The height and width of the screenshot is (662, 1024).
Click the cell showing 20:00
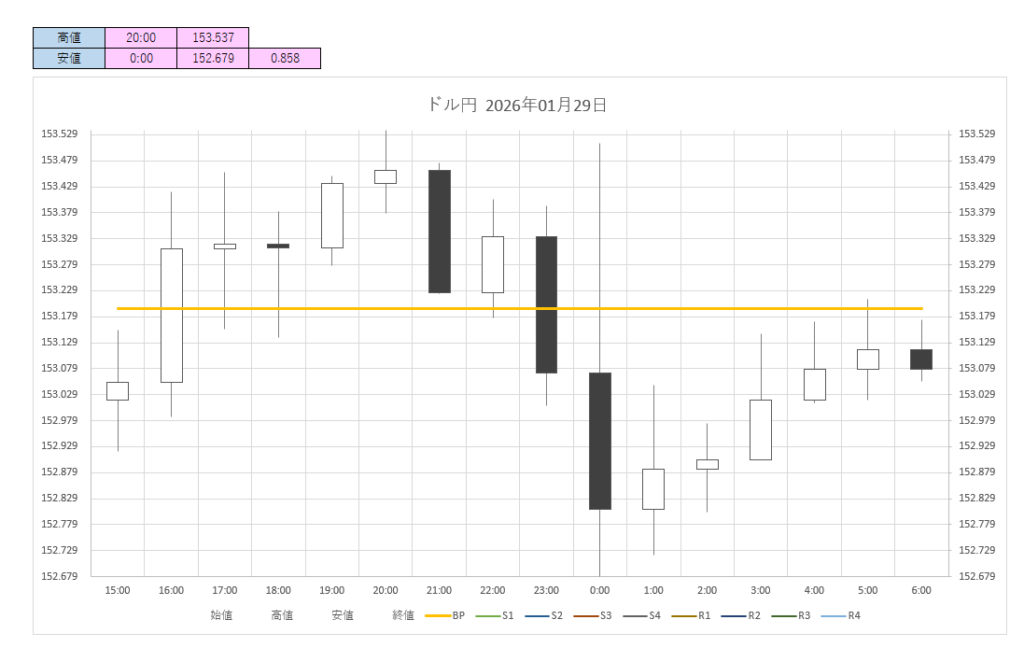point(141,37)
